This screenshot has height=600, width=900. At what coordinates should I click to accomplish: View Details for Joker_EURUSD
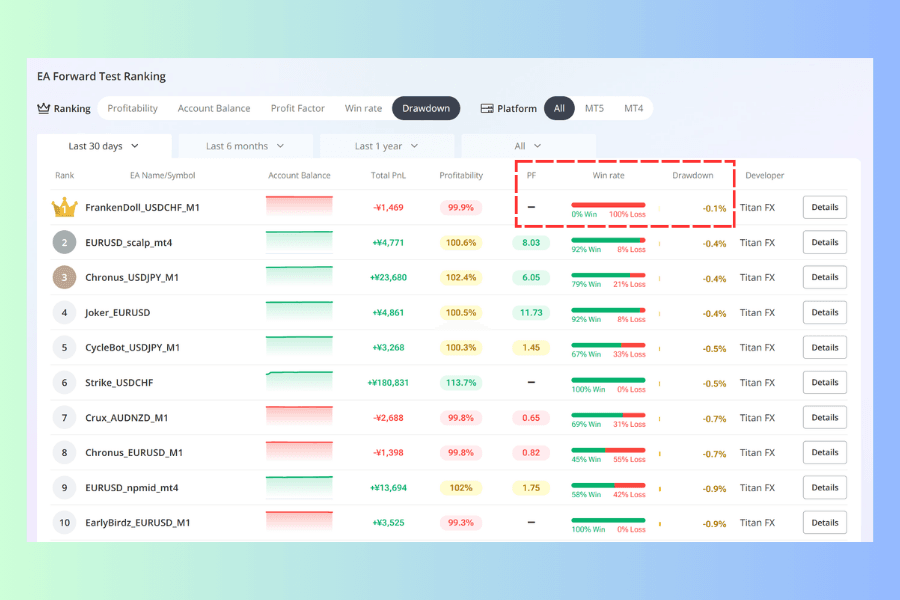pyautogui.click(x=825, y=312)
